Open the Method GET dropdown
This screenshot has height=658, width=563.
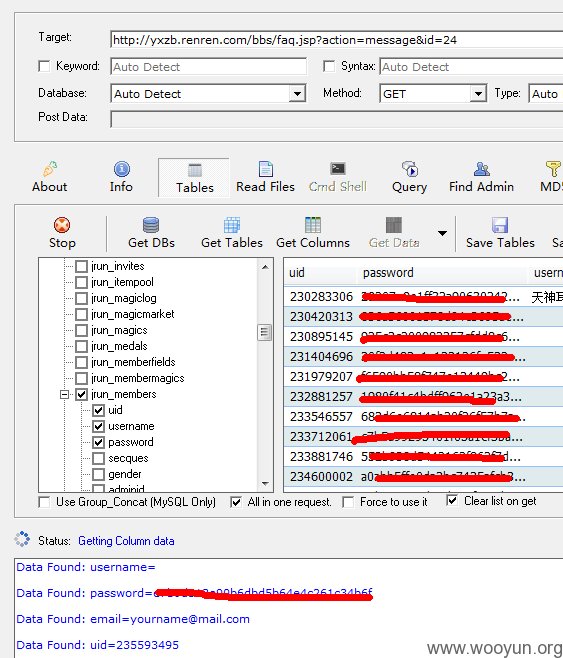(478, 94)
